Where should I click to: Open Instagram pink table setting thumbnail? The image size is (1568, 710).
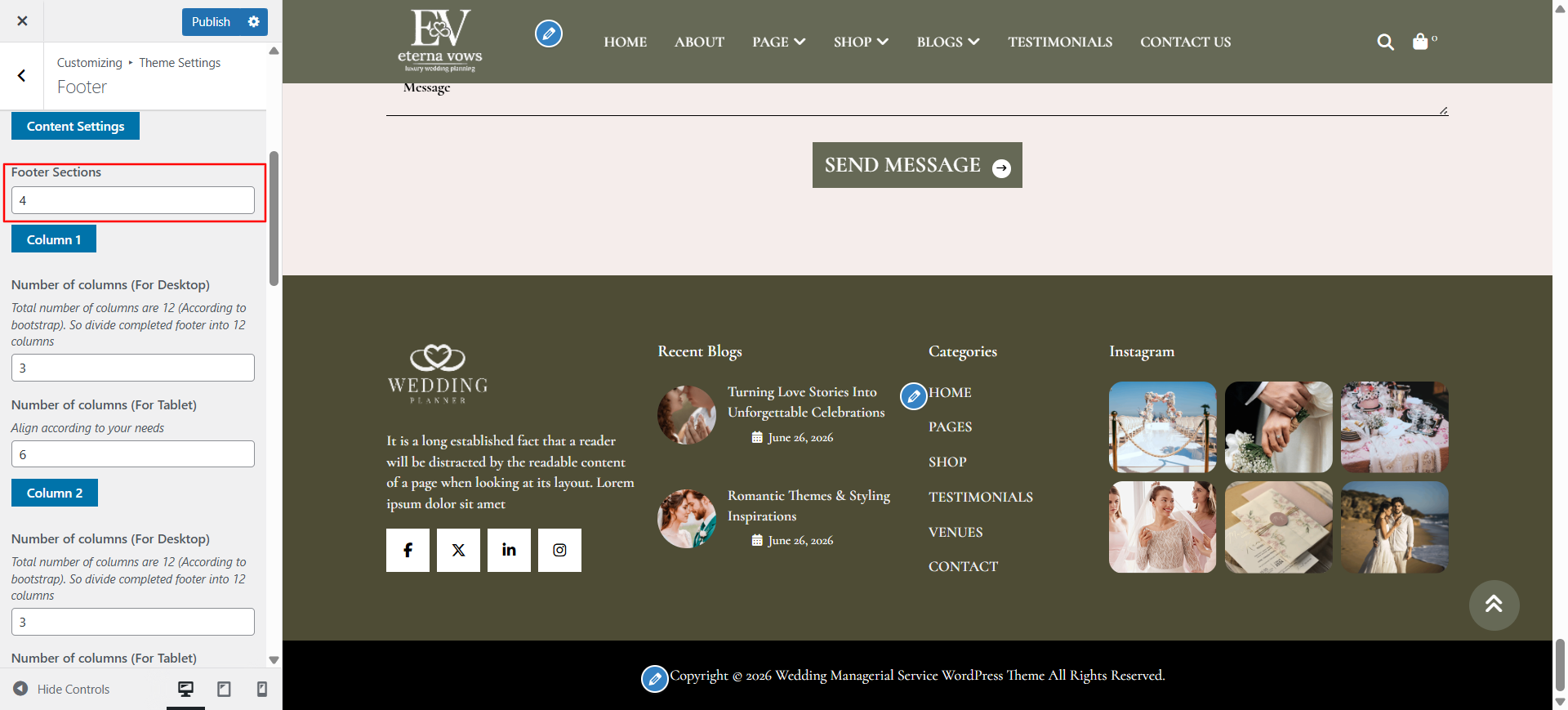coord(1395,427)
